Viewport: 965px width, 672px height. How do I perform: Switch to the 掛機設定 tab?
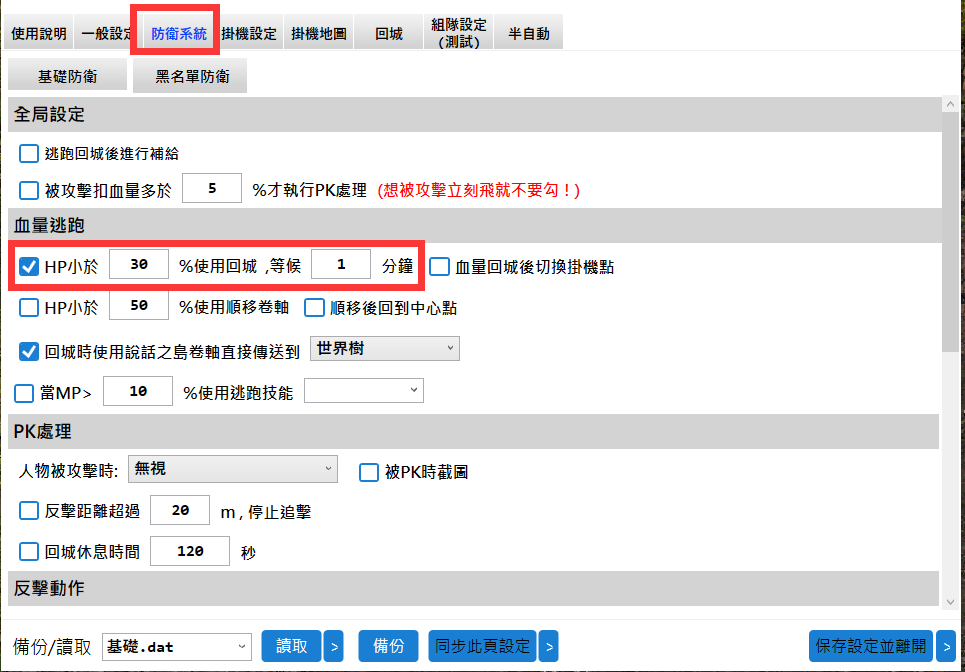click(x=249, y=33)
